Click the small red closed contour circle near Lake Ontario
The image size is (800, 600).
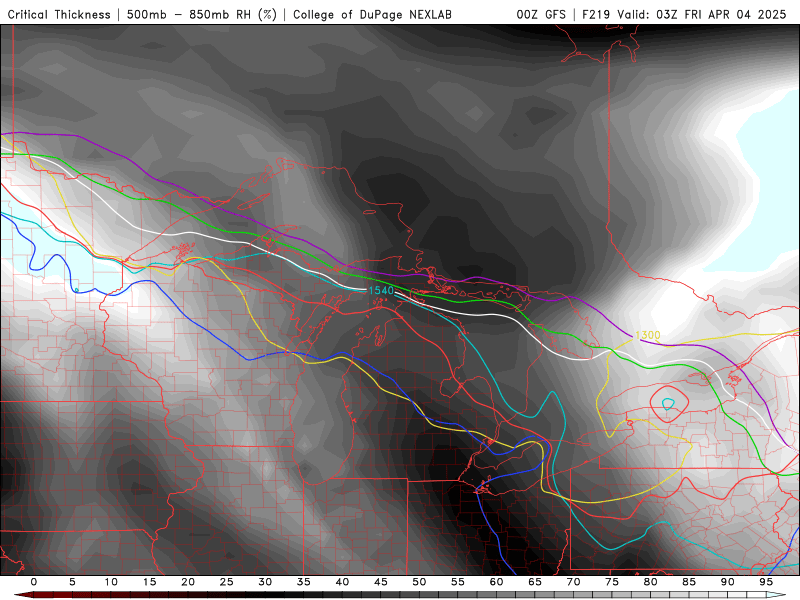(669, 404)
